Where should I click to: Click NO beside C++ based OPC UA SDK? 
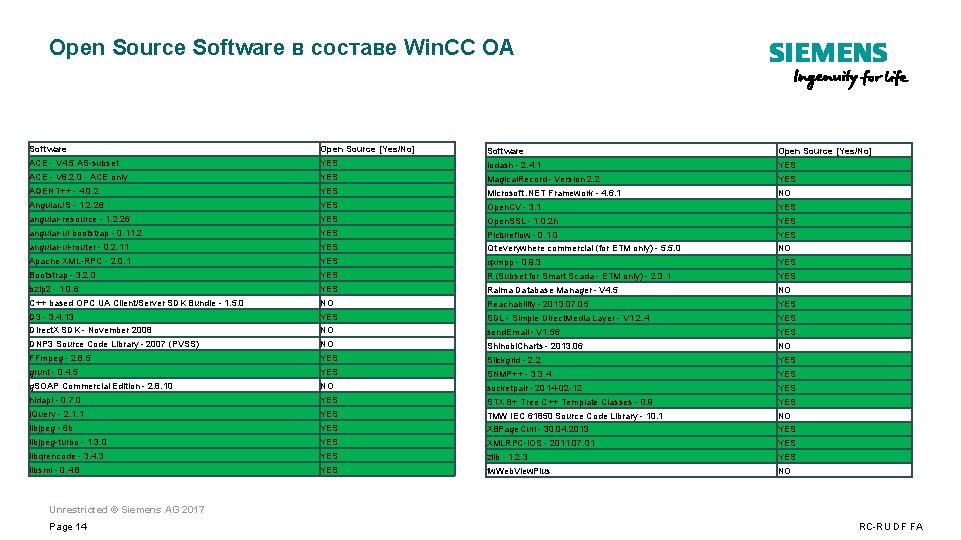(387, 303)
